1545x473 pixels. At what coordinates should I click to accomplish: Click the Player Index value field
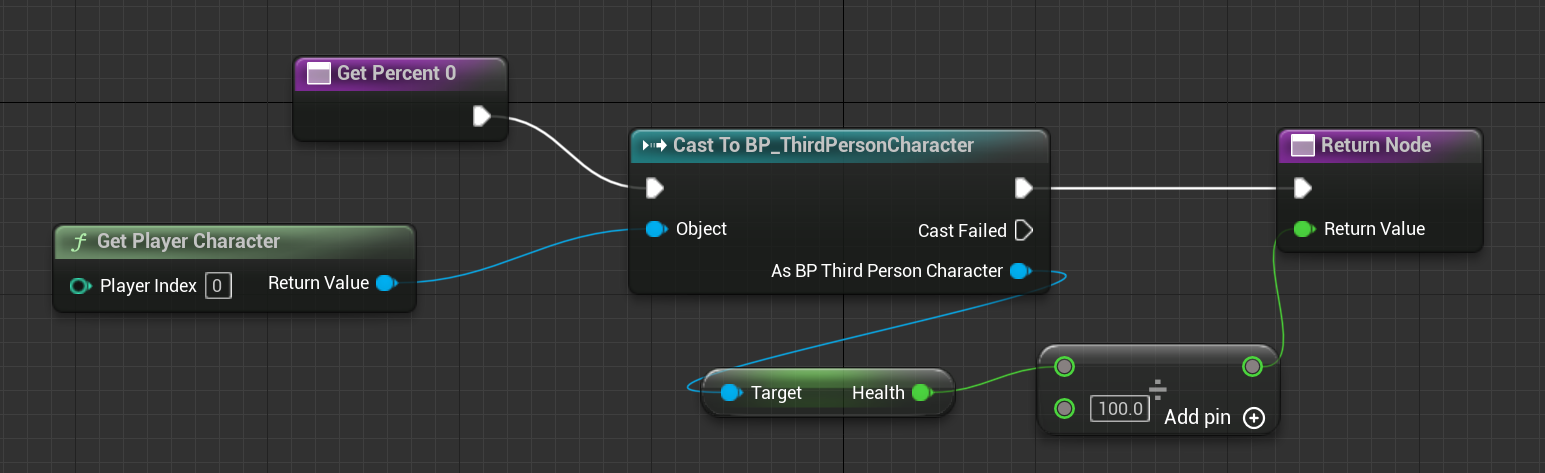pos(218,287)
